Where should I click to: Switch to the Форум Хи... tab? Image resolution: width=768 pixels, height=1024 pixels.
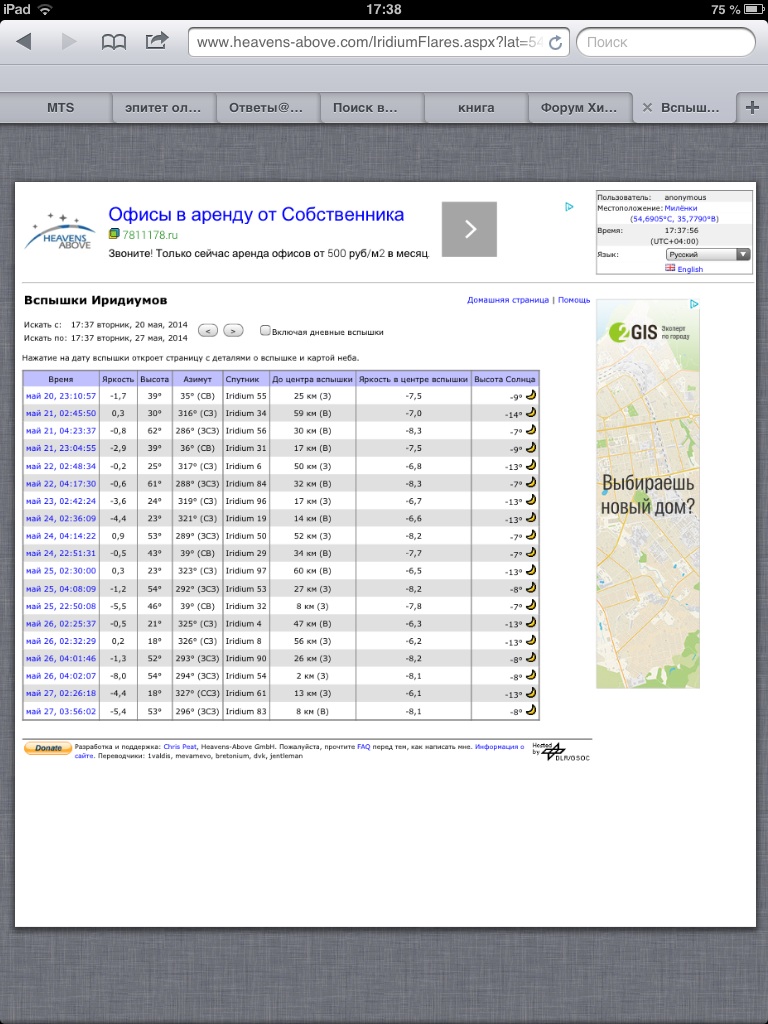578,107
